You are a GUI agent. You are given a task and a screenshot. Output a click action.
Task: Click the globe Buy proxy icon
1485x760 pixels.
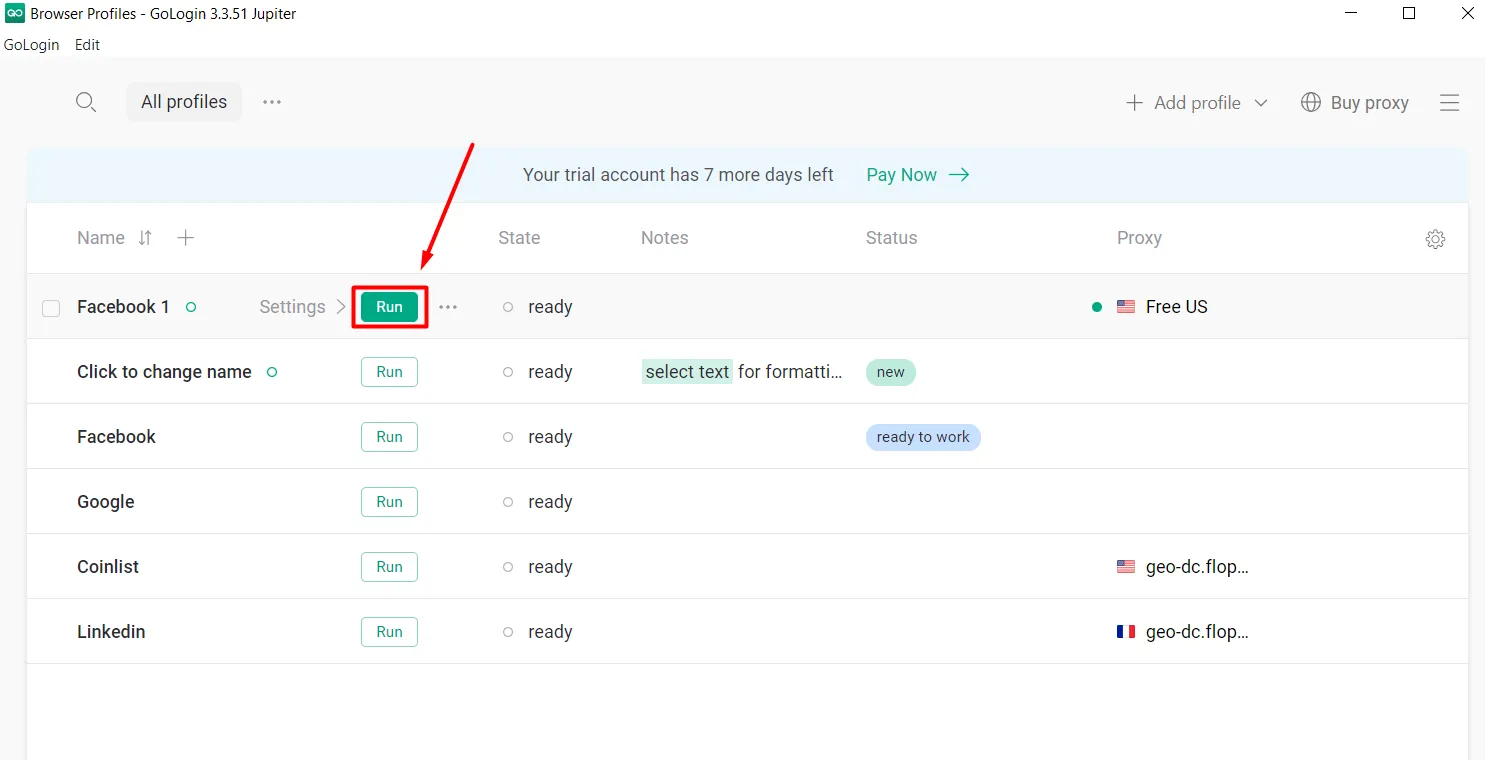click(x=1311, y=103)
